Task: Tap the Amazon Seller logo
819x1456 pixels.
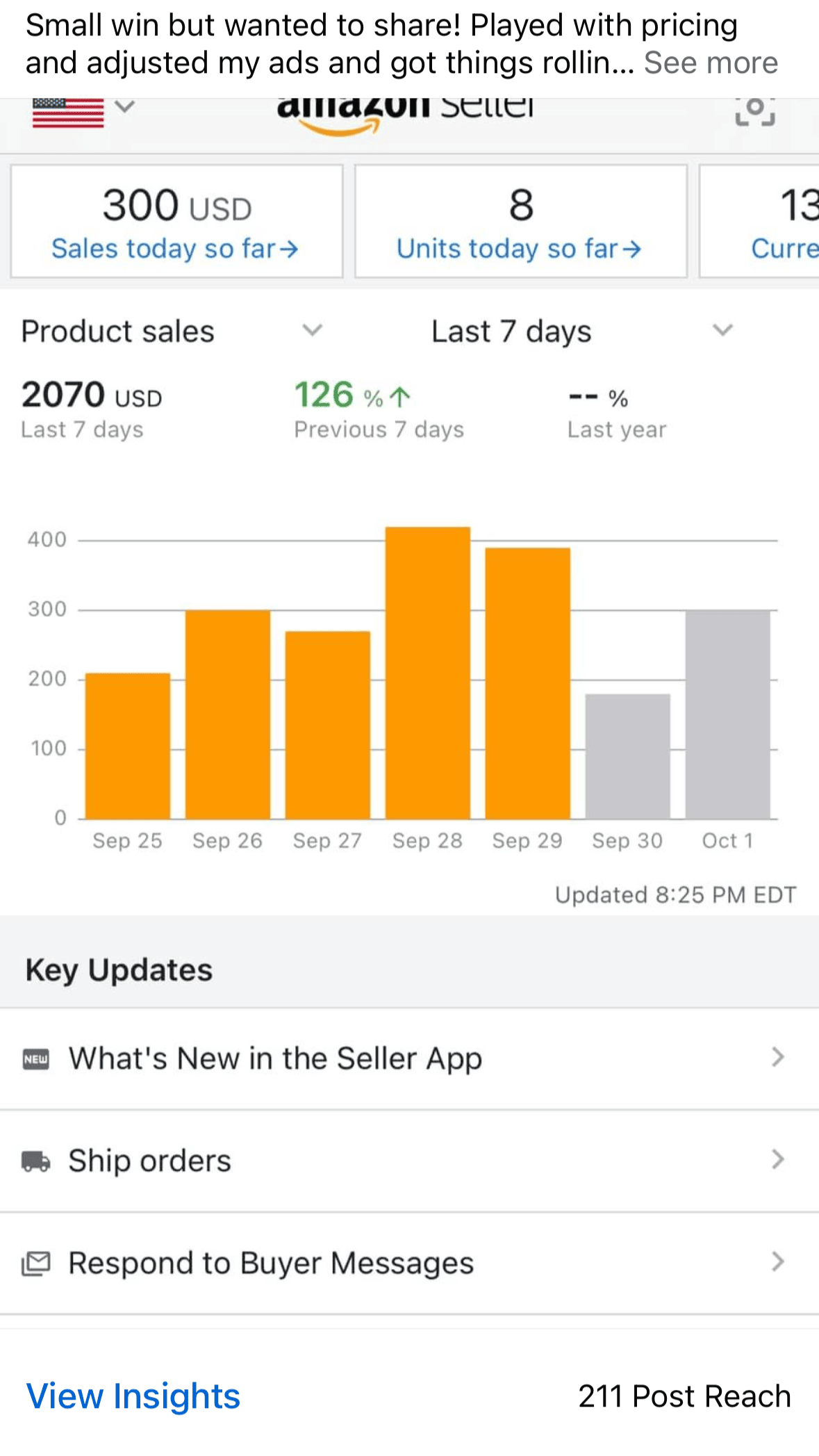Action: click(x=405, y=113)
